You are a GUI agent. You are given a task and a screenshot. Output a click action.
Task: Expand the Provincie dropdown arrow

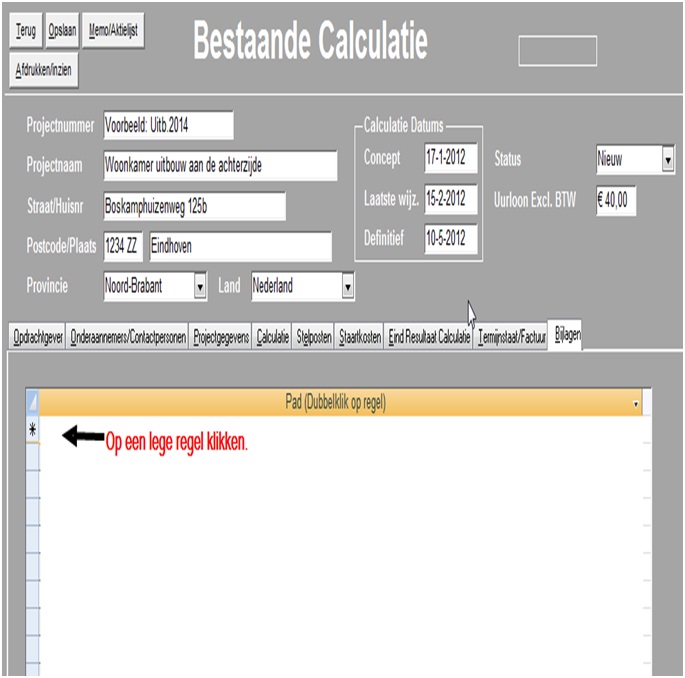(200, 287)
